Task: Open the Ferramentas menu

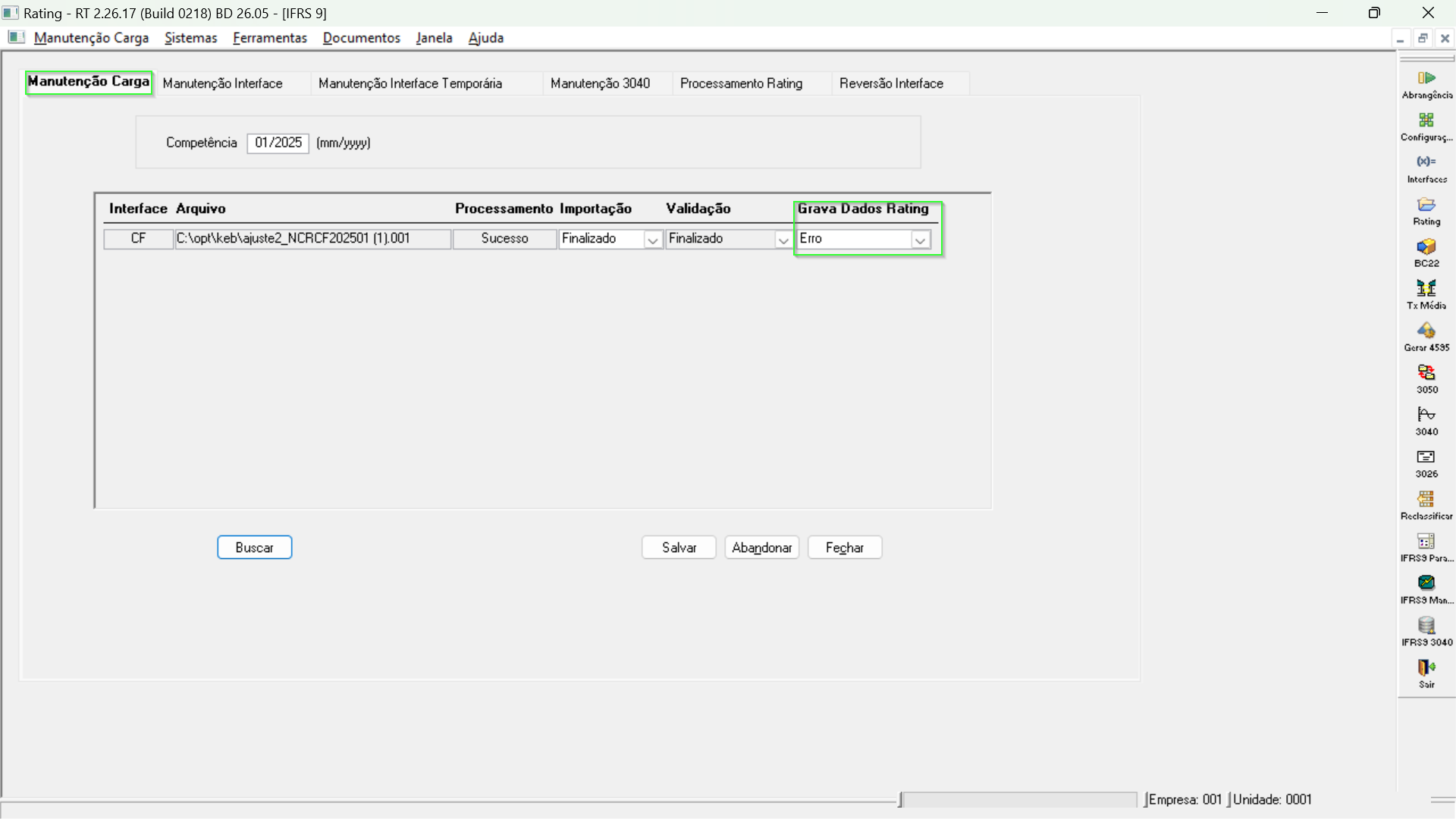Action: (269, 38)
